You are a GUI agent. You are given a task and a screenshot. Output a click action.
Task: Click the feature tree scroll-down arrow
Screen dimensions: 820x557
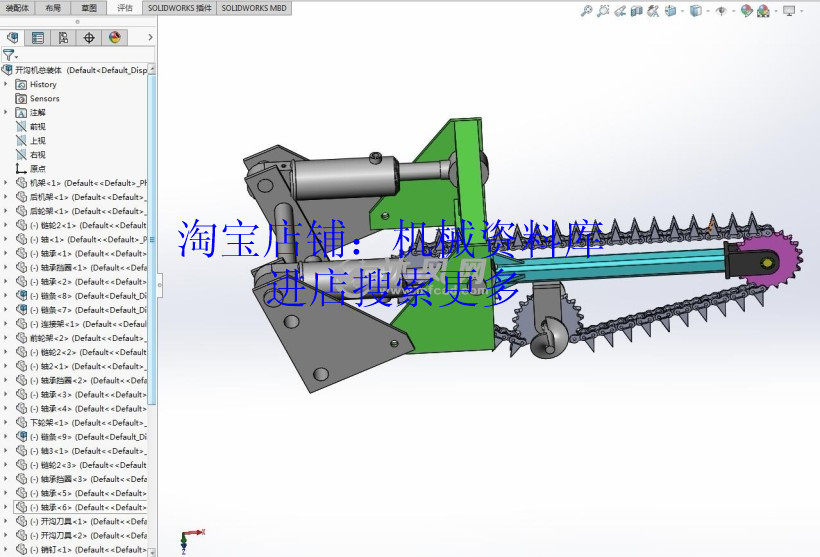pyautogui.click(x=152, y=552)
